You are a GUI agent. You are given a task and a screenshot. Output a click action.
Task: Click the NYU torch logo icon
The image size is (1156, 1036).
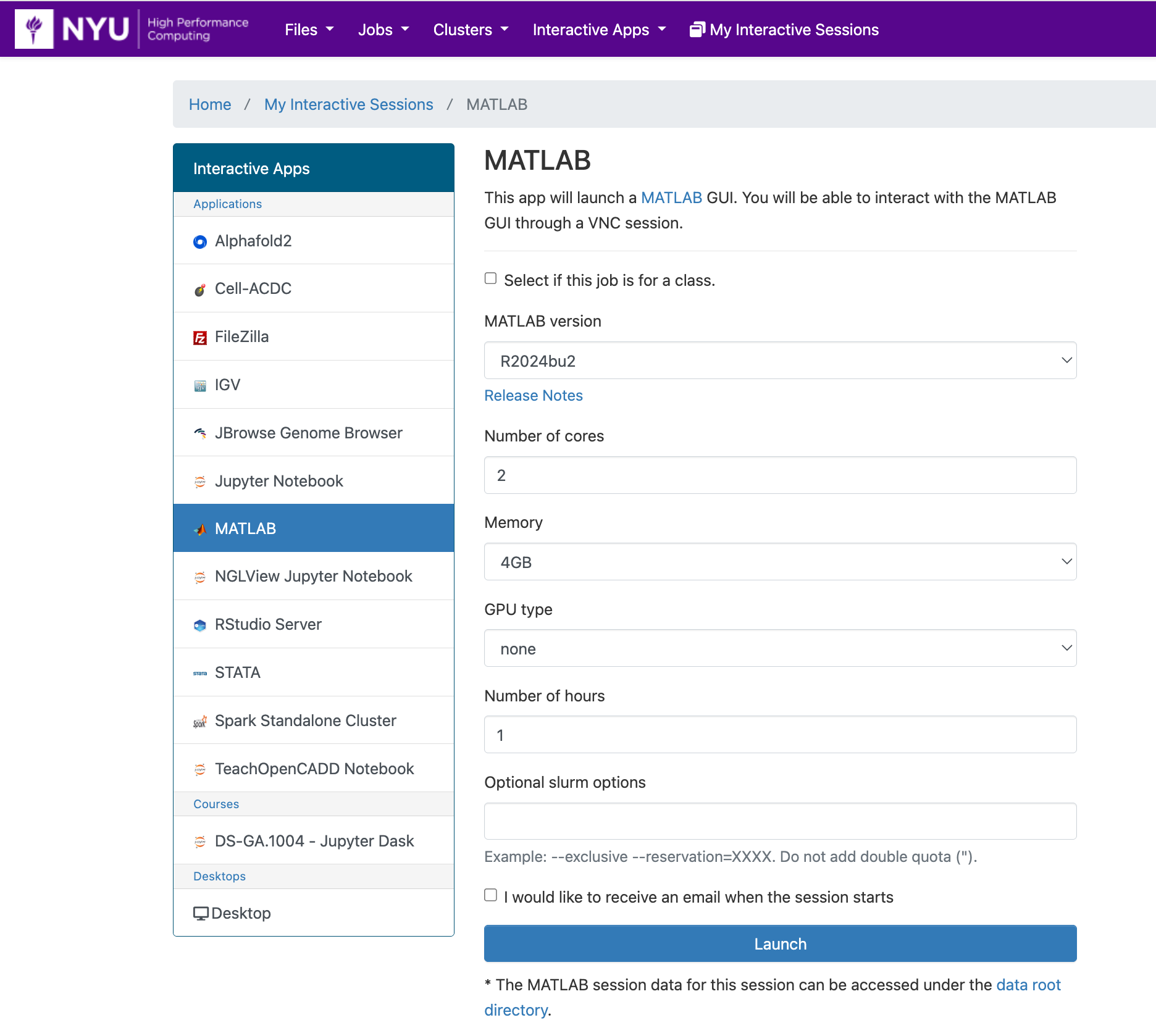click(34, 28)
